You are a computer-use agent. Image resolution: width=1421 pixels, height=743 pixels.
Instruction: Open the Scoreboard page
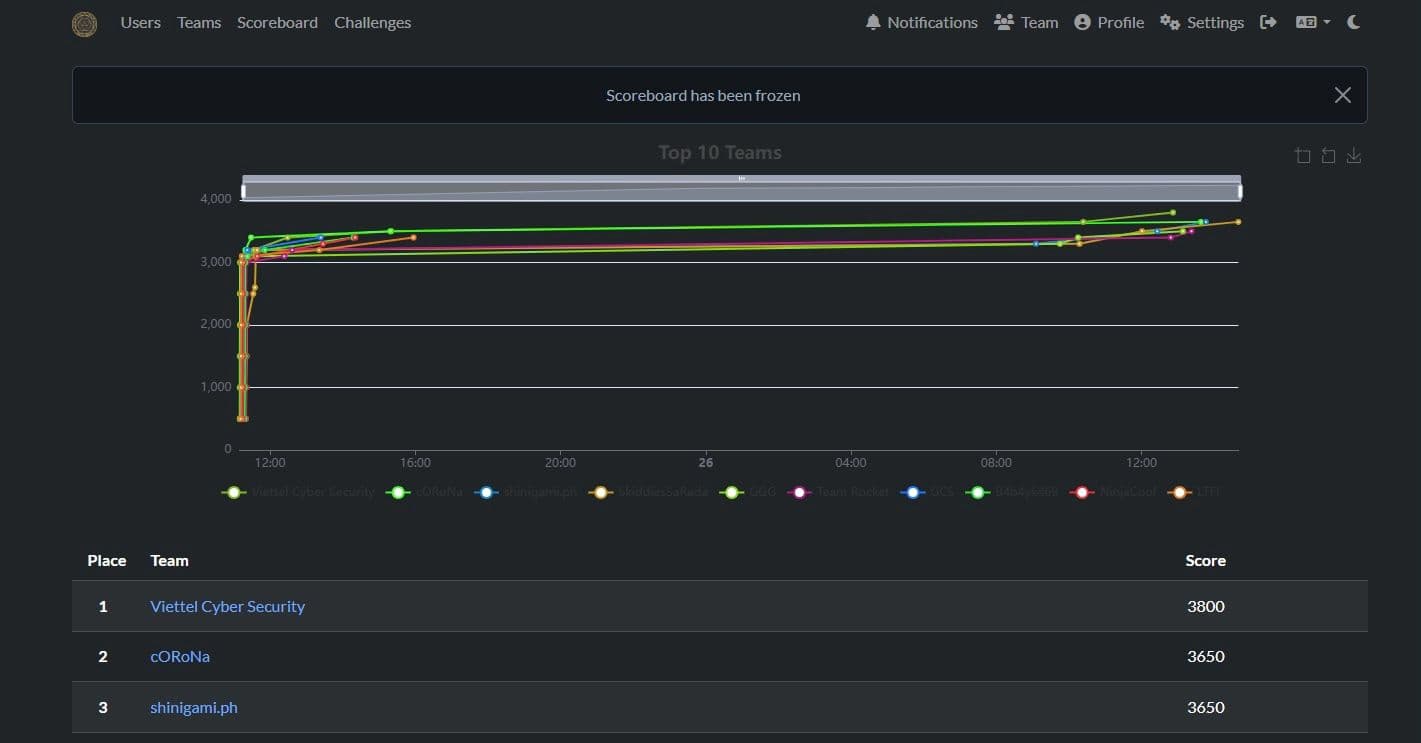point(277,22)
